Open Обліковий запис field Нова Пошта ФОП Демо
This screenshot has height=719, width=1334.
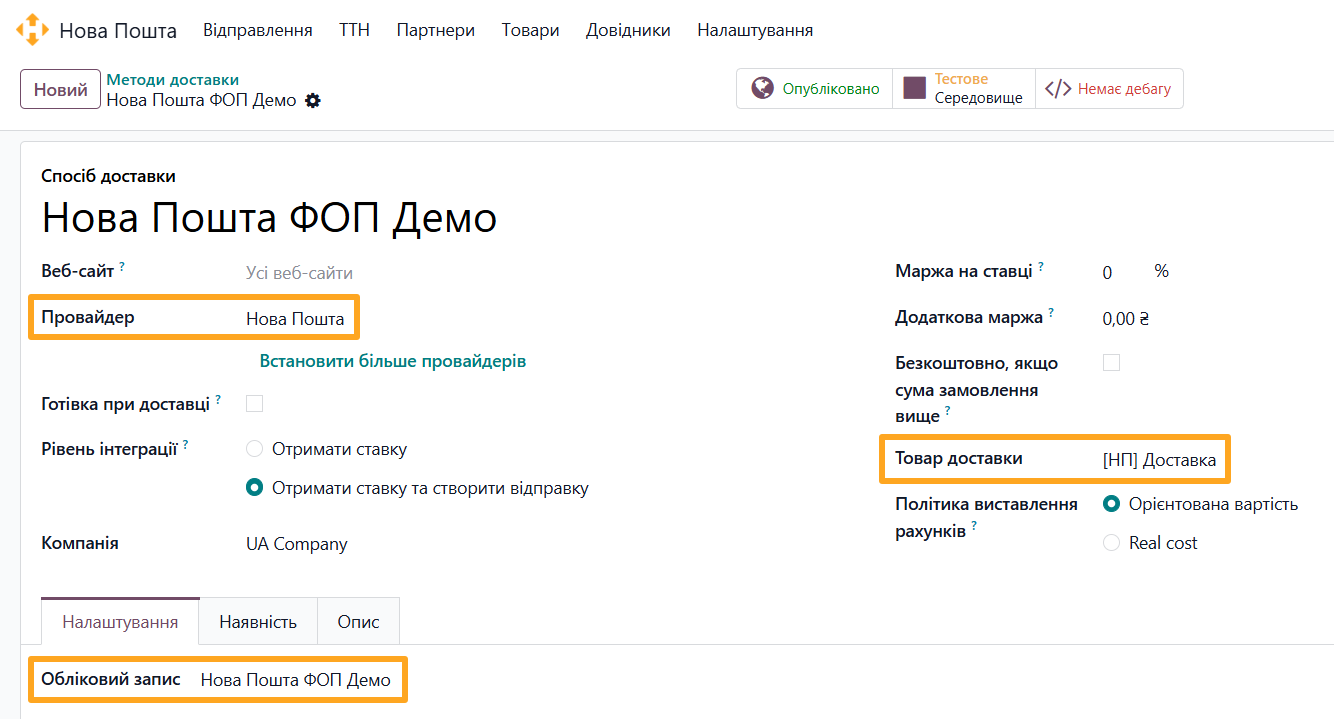pos(296,680)
